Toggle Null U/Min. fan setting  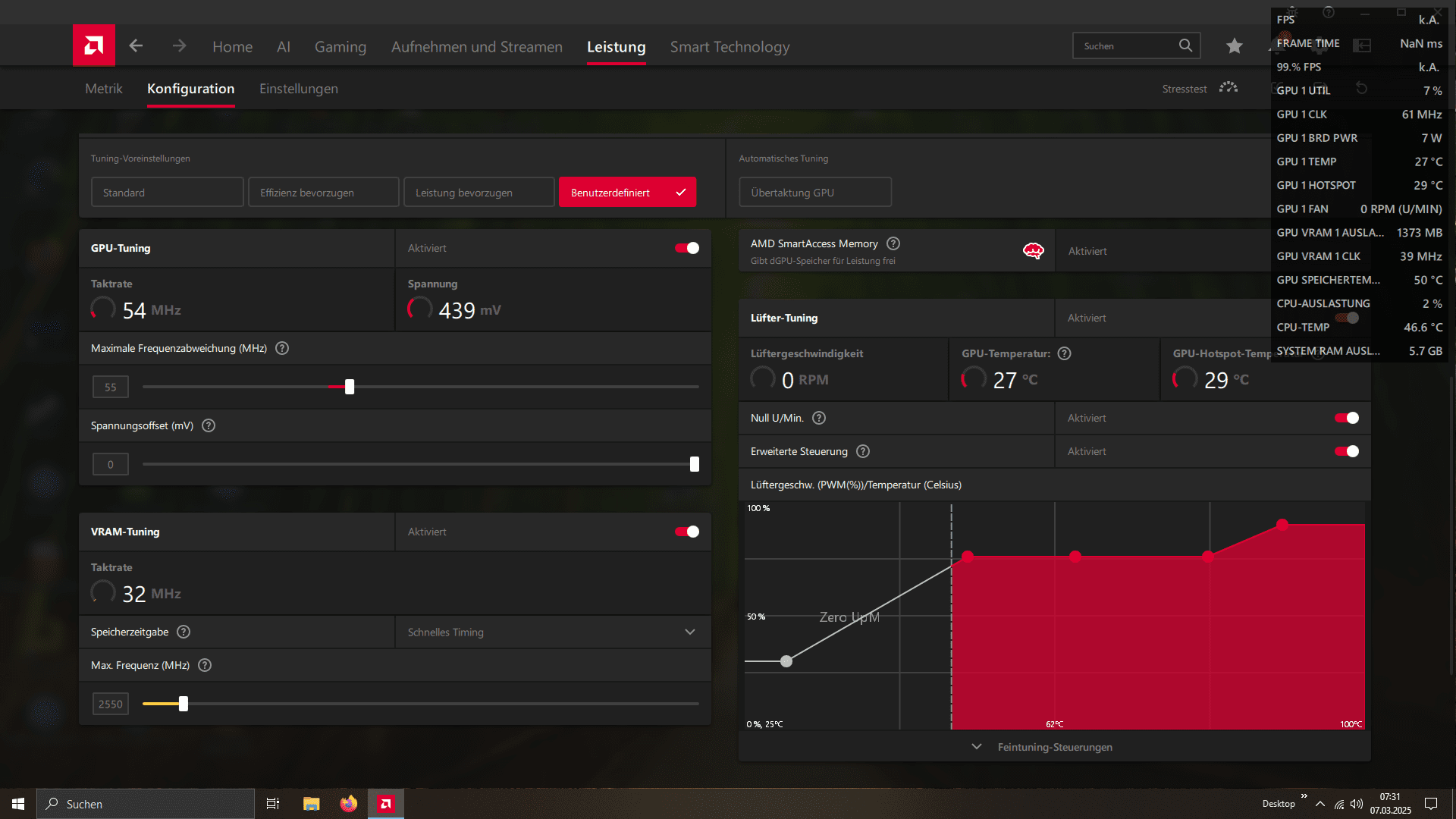coord(1347,418)
